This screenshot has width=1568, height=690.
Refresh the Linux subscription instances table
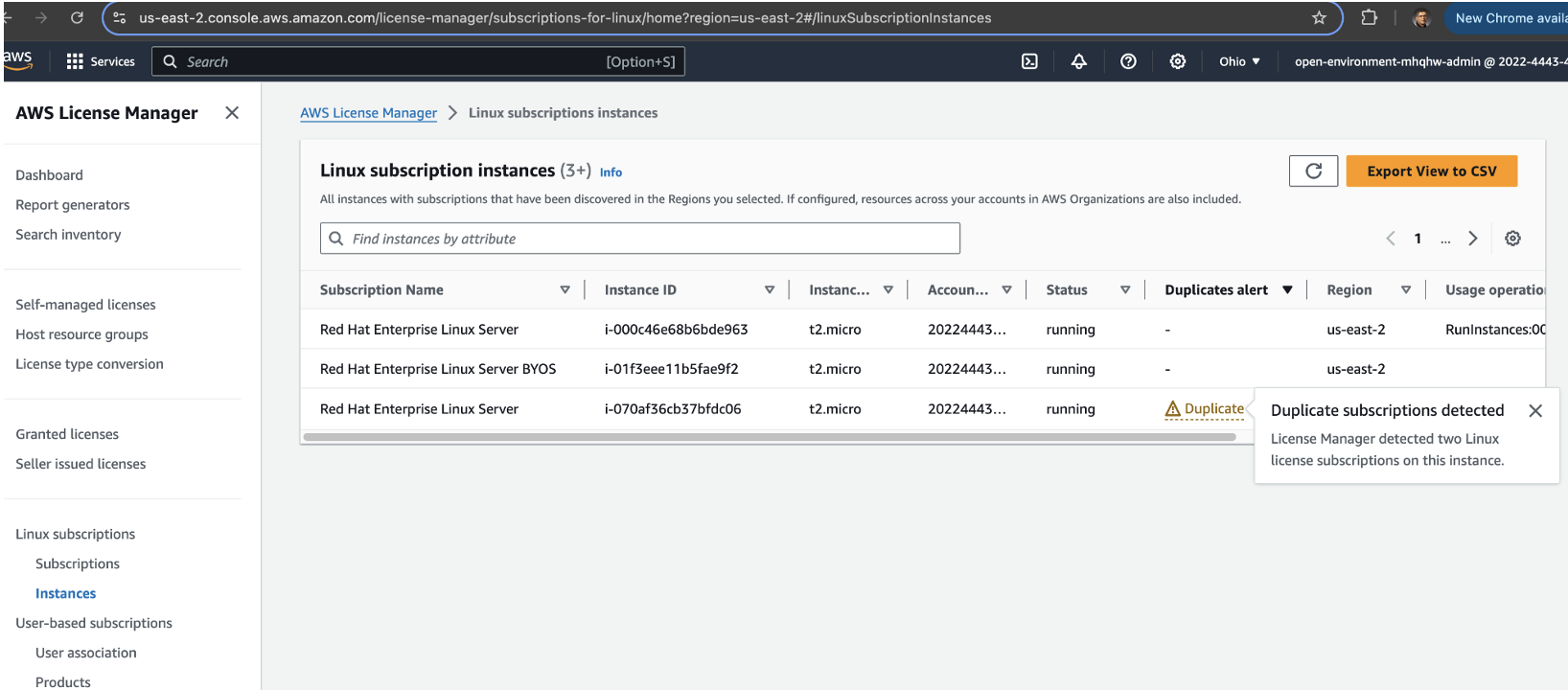[1313, 171]
